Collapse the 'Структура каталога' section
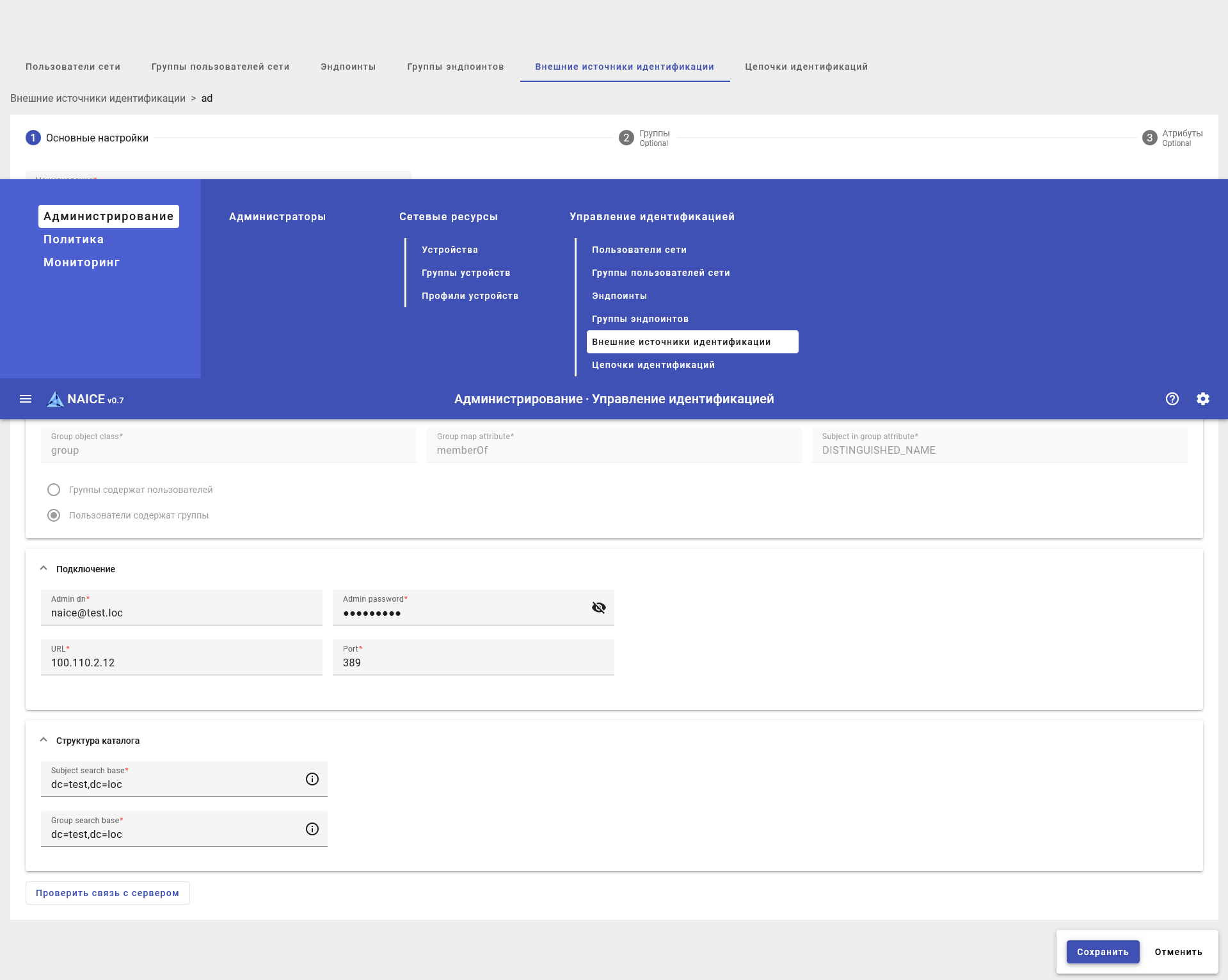 [44, 740]
